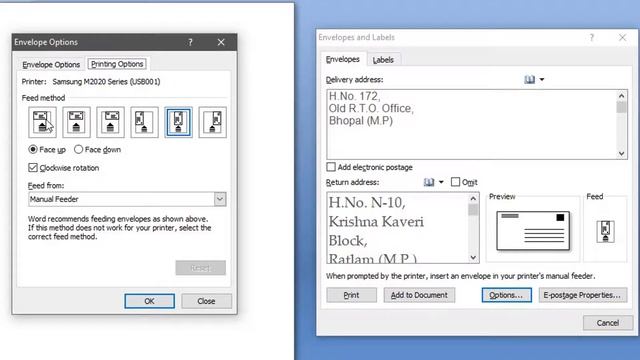Click Close button in Envelope Options
640x360 pixels.
click(x=206, y=301)
